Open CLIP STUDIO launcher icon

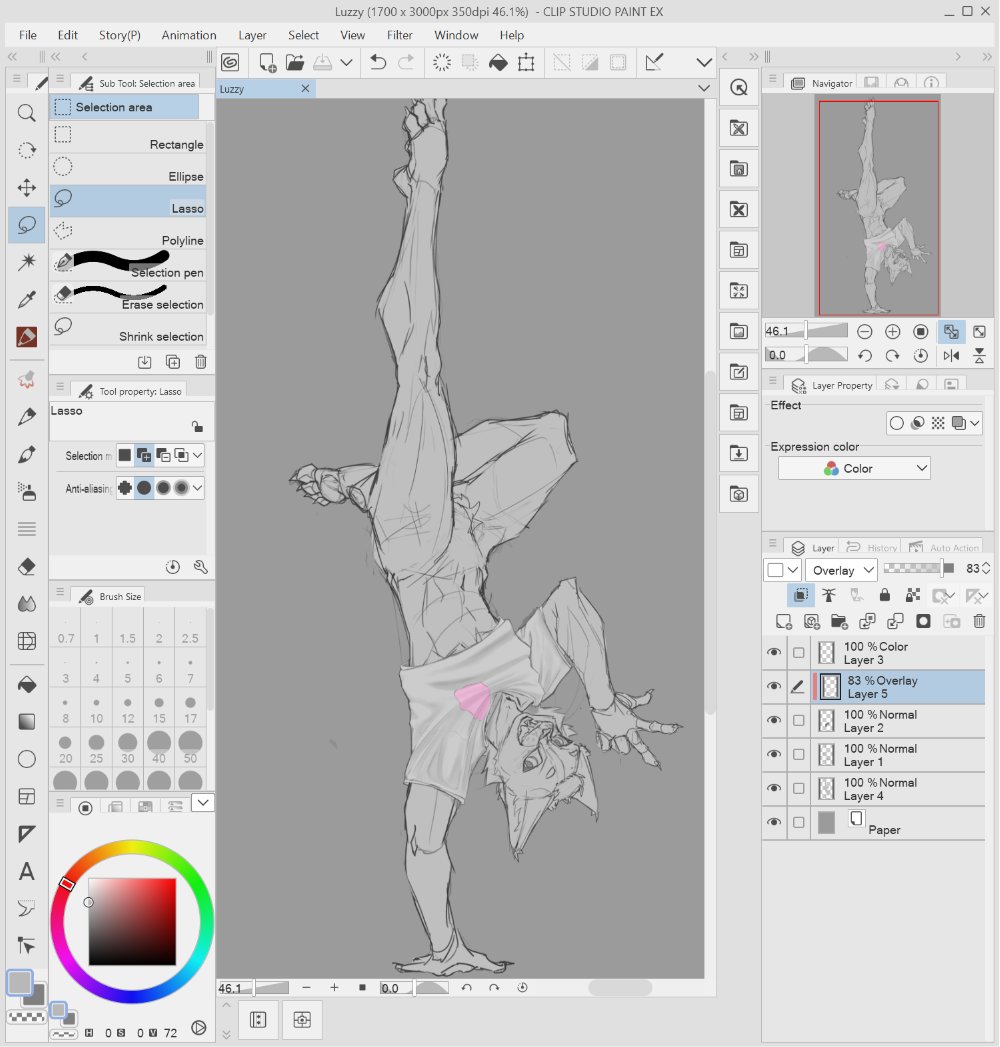pyautogui.click(x=230, y=63)
